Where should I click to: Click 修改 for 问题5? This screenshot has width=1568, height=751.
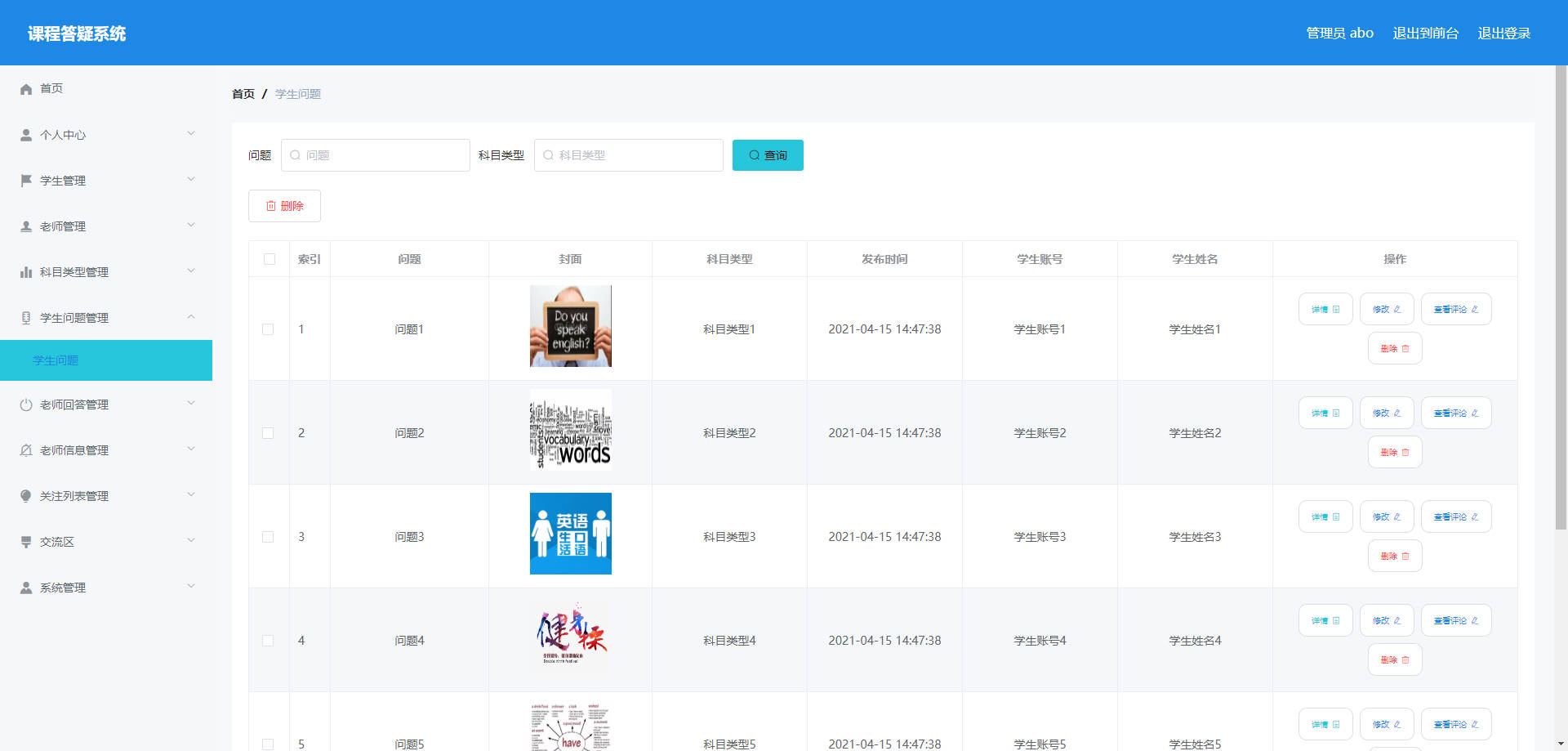pyautogui.click(x=1387, y=724)
